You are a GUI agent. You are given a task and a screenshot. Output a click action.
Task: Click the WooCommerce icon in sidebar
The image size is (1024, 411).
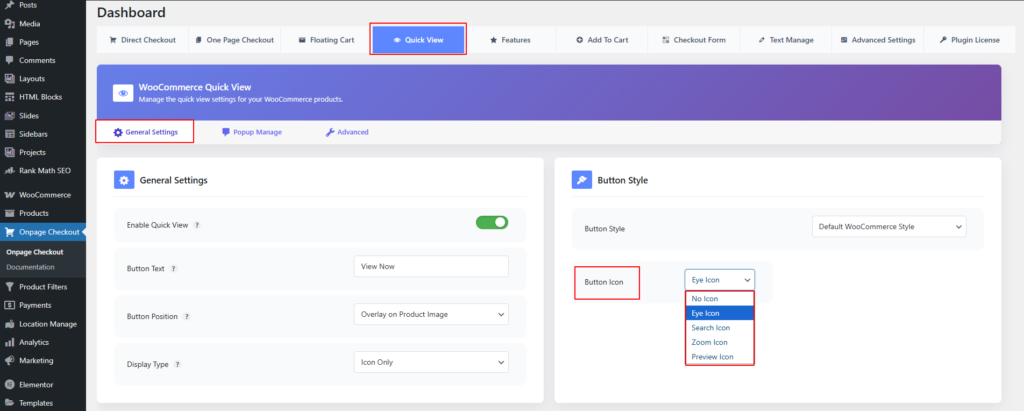click(x=9, y=195)
